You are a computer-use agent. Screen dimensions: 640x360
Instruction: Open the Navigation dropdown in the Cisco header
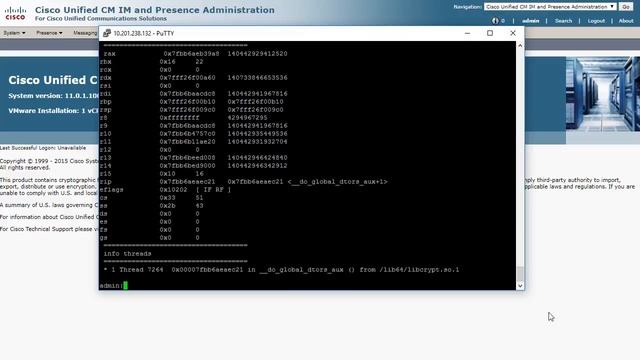pyautogui.click(x=550, y=7)
